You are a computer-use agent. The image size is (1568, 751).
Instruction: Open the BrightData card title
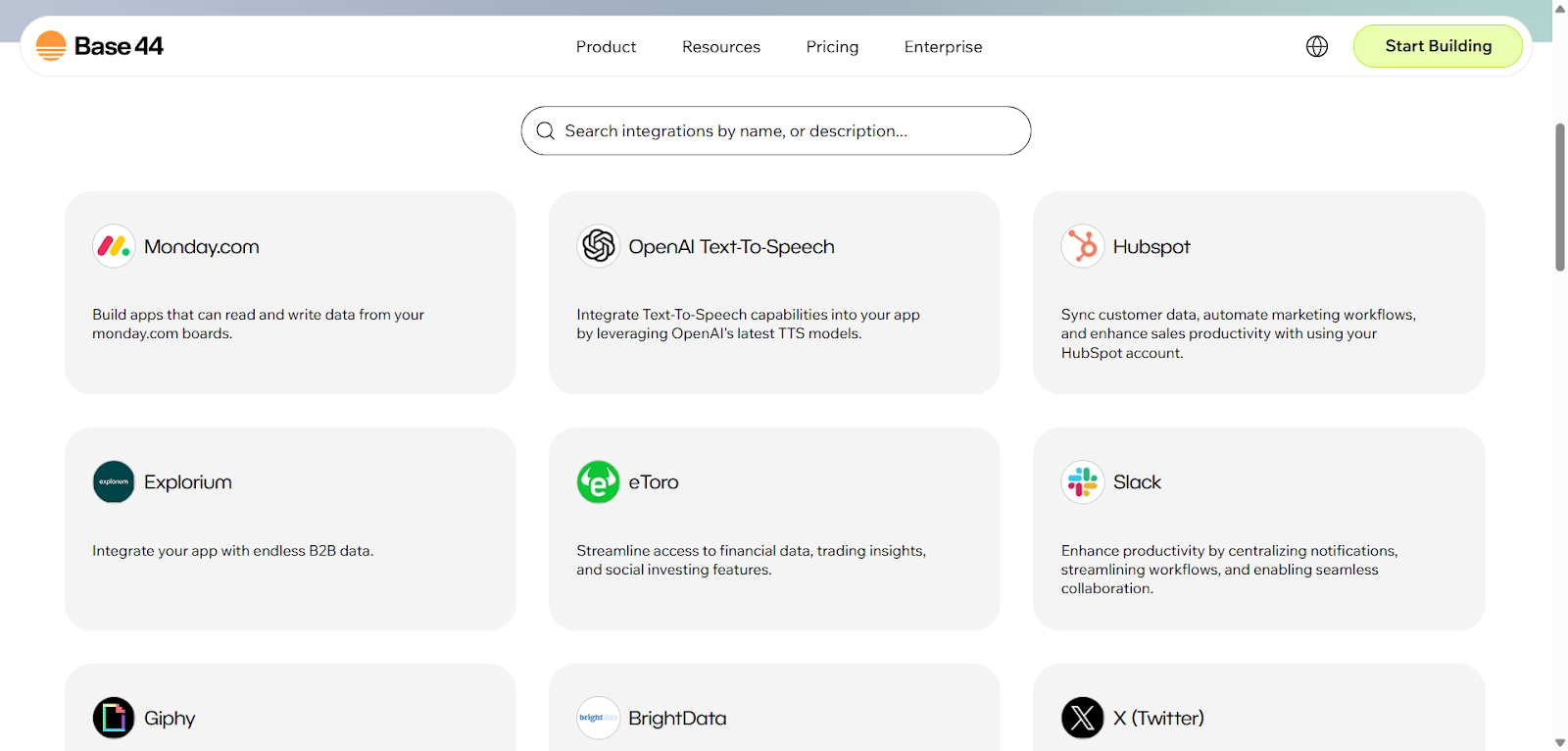point(677,719)
